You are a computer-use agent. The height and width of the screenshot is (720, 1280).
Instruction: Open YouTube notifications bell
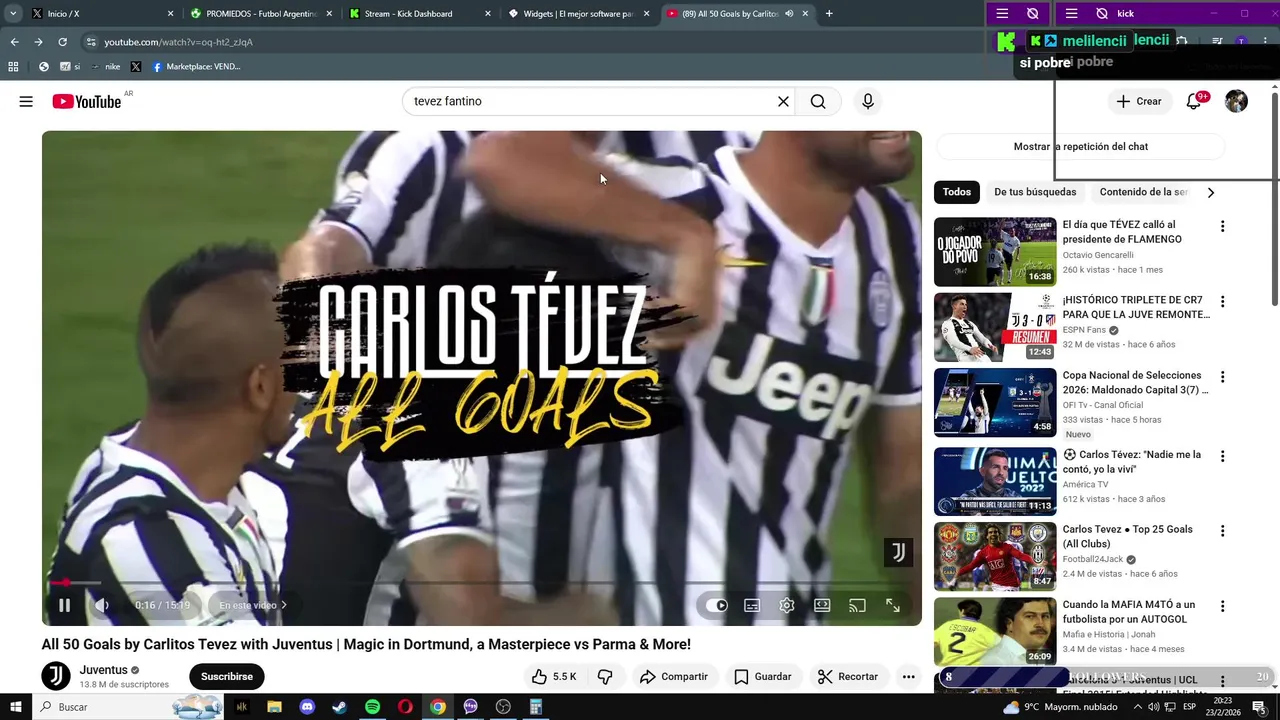pos(1193,101)
